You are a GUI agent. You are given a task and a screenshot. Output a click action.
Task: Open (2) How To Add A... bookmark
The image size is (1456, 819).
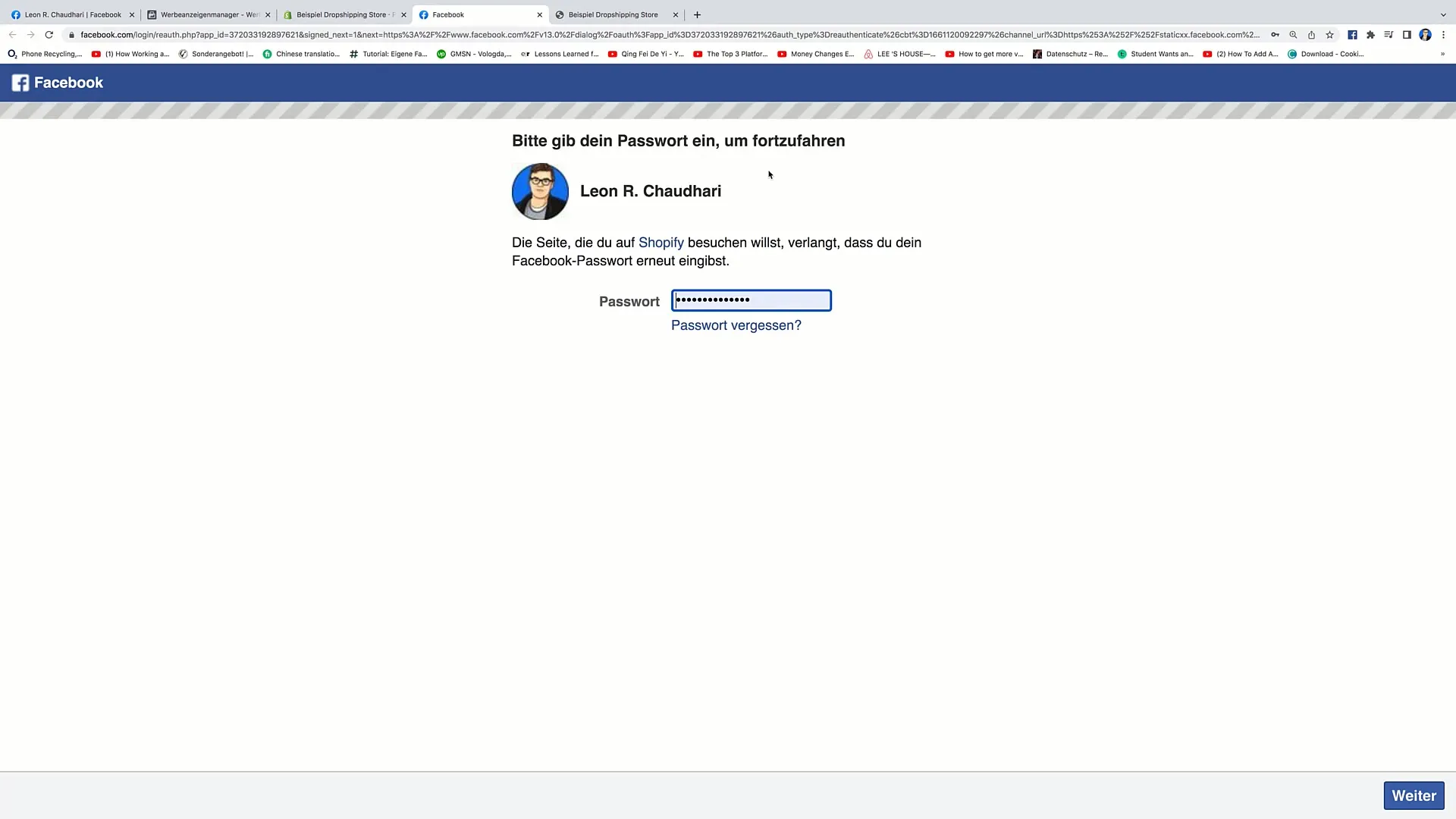(1241, 54)
